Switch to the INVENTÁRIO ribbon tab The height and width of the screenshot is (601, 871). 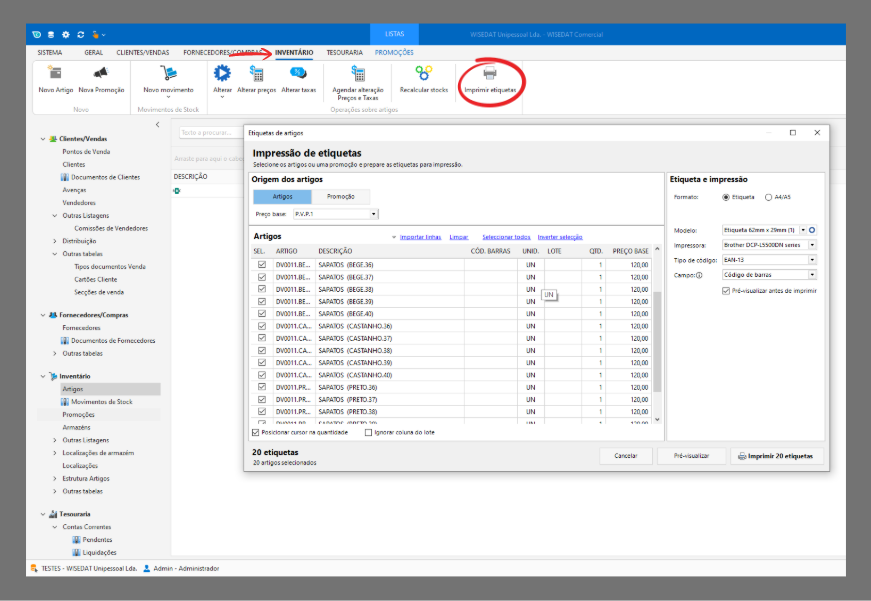294,53
